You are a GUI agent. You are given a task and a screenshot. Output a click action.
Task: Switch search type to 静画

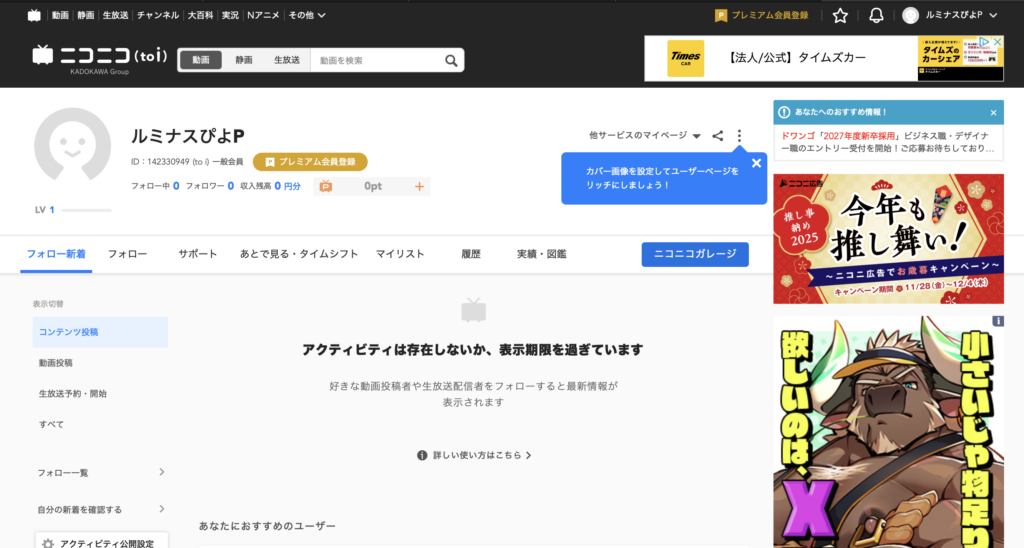click(244, 60)
